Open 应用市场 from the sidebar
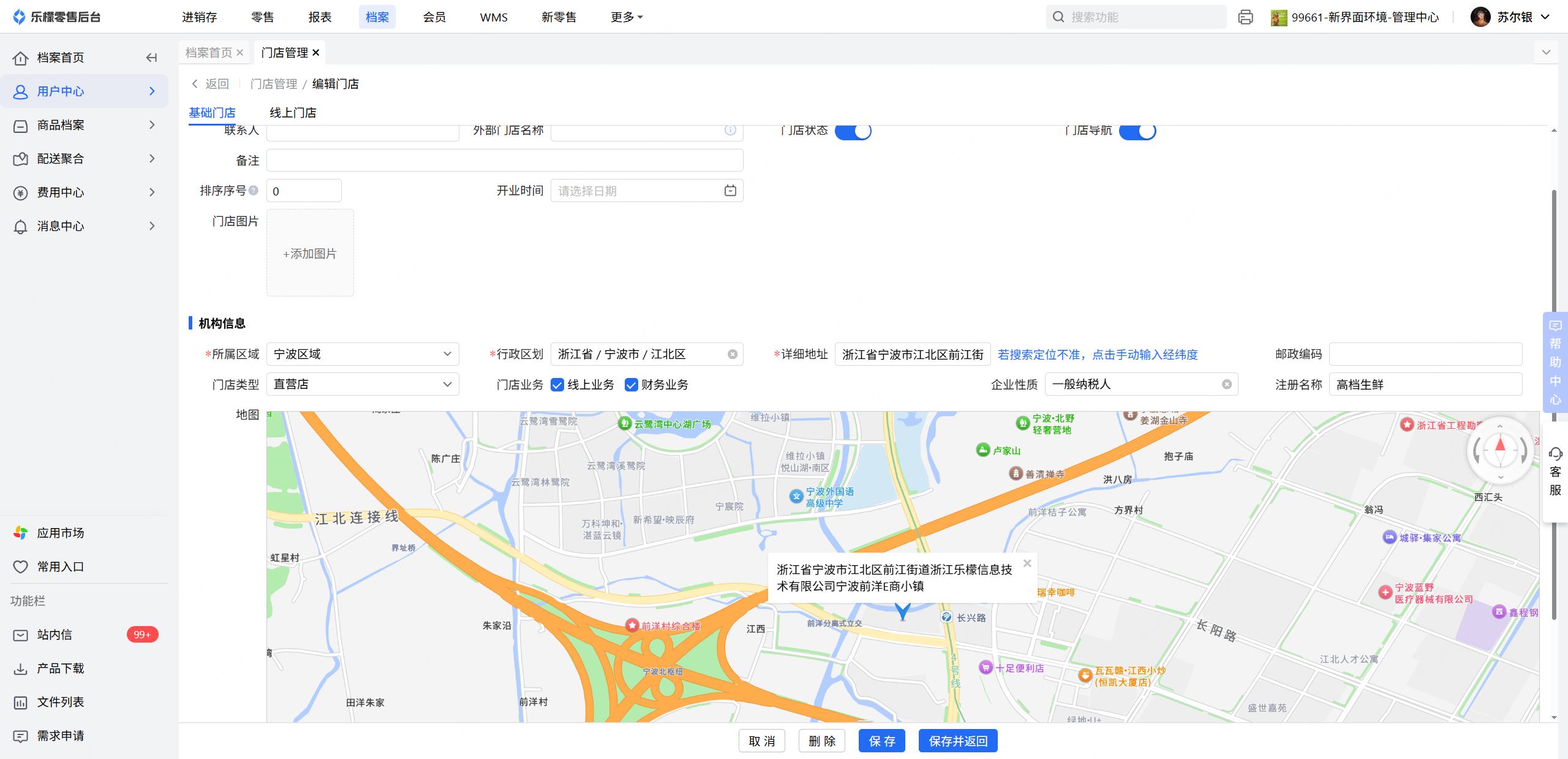This screenshot has height=759, width=1568. coord(60,533)
